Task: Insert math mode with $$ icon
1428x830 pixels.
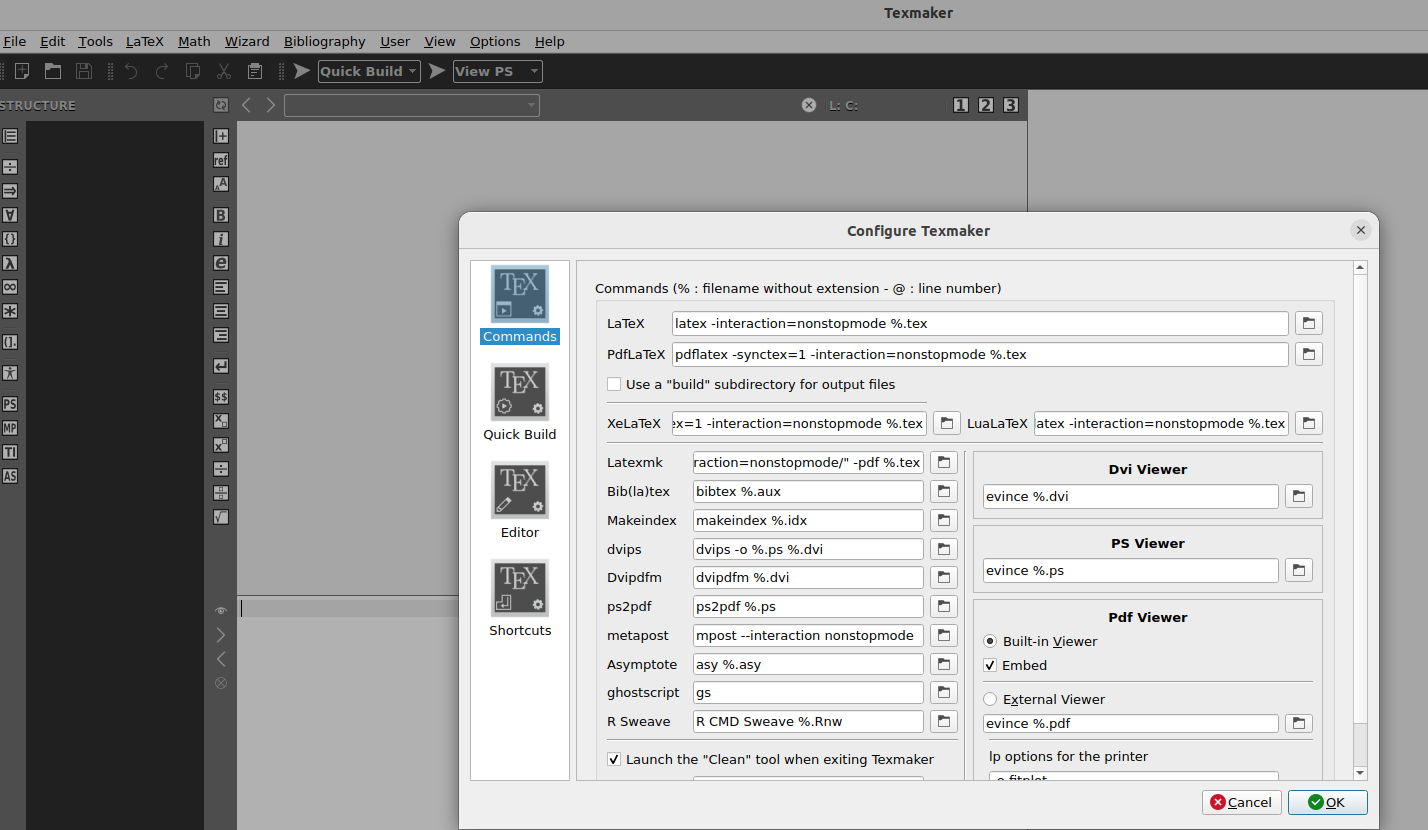Action: (221, 397)
